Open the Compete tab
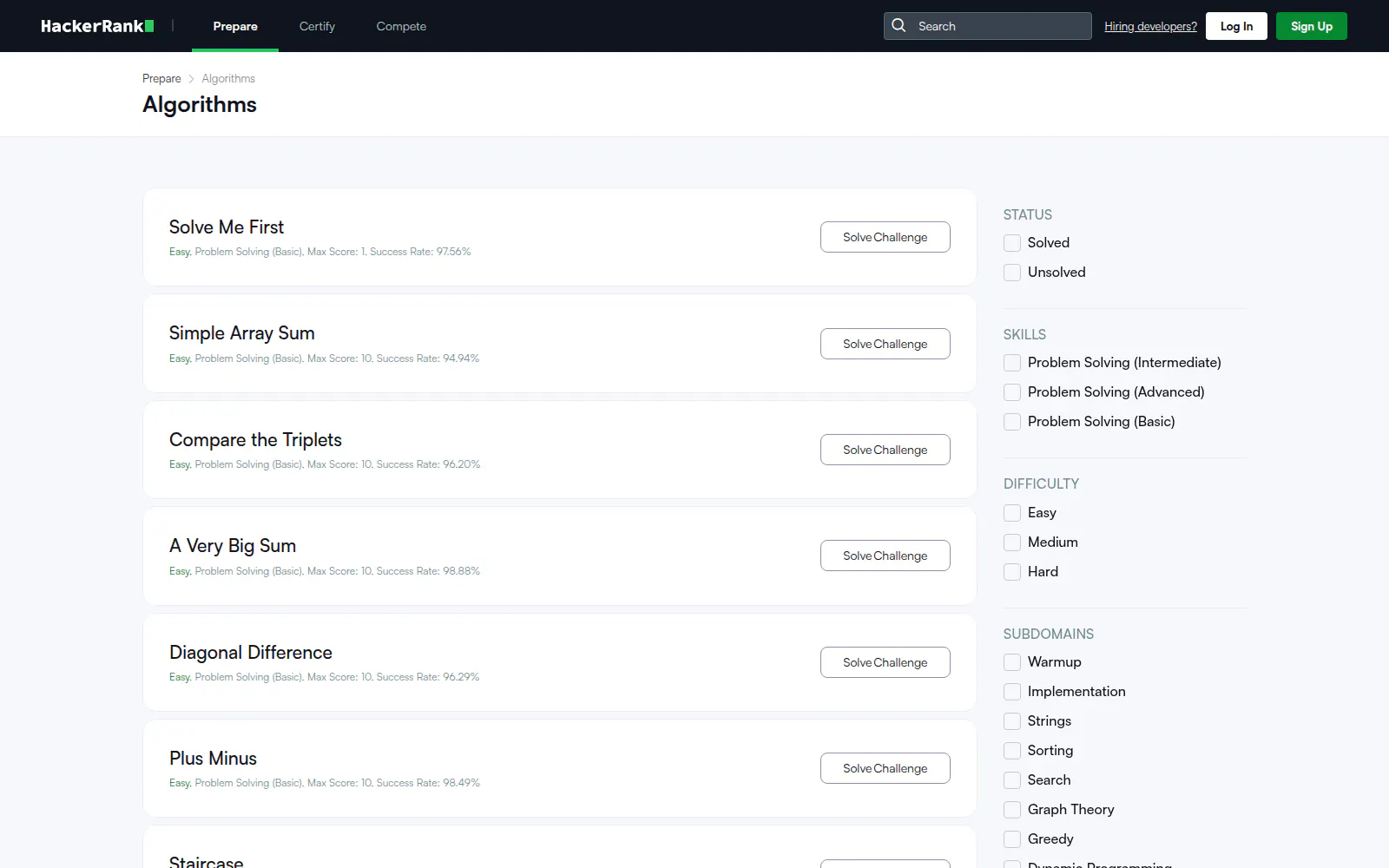 401,26
